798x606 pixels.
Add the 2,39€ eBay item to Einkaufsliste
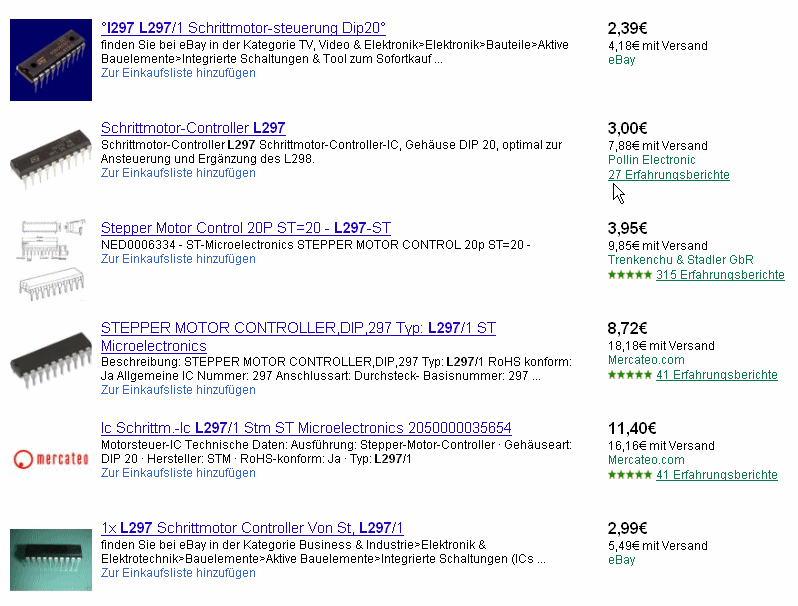point(178,73)
